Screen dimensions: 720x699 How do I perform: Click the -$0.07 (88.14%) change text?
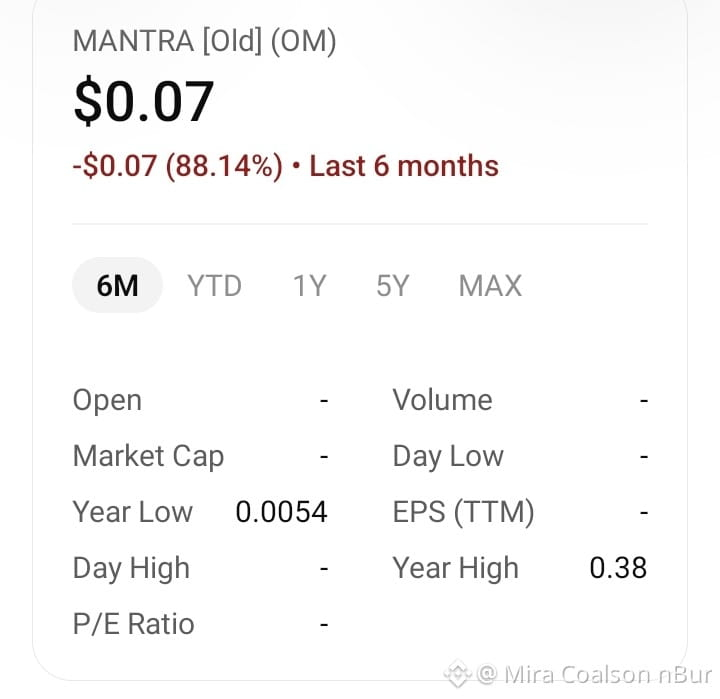coord(178,166)
